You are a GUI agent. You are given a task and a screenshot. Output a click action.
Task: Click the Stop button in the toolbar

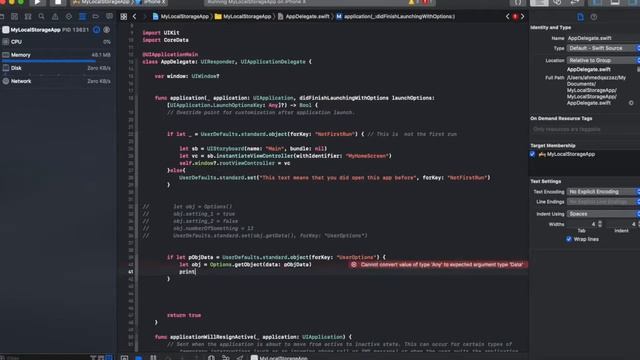[x=58, y=2]
